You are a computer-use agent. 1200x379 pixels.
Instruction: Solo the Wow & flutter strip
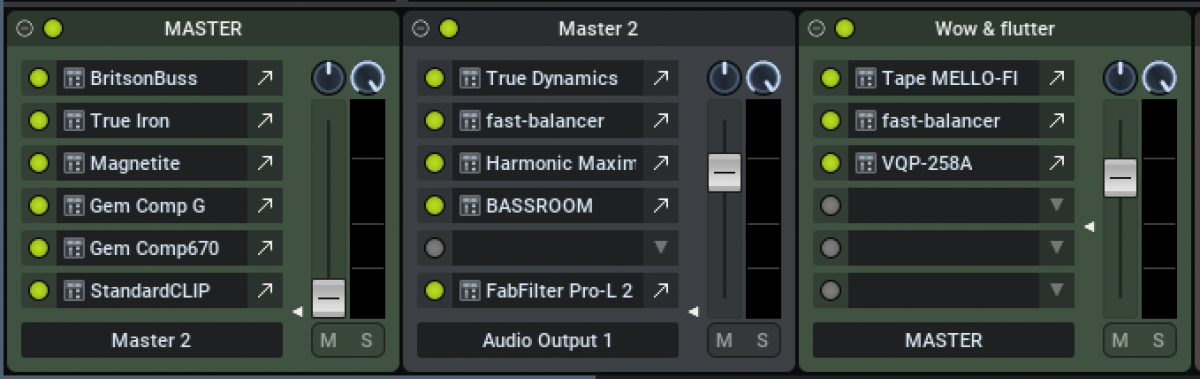1159,341
